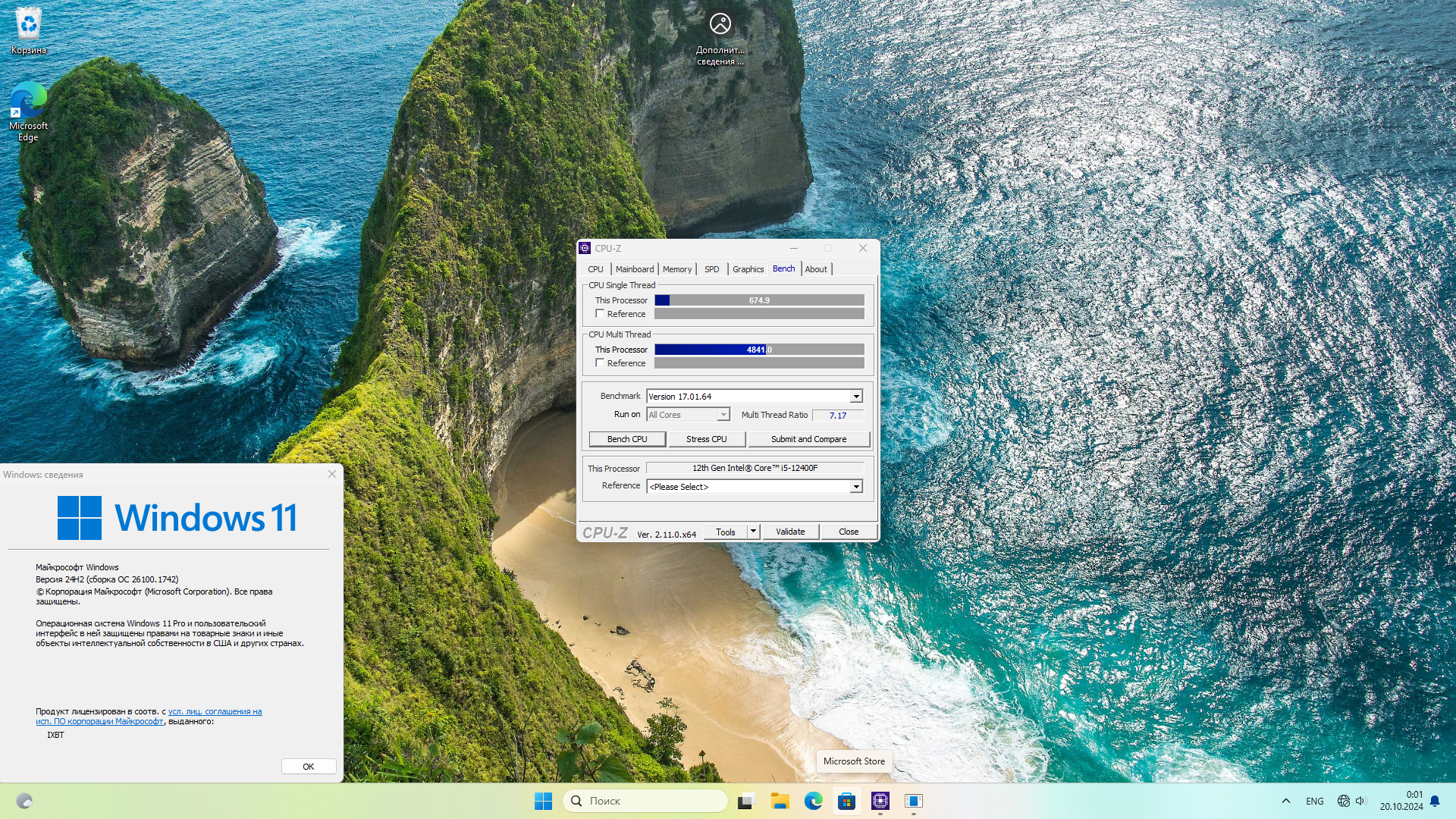
Task: Open the notification bell in the tray
Action: click(x=1434, y=801)
